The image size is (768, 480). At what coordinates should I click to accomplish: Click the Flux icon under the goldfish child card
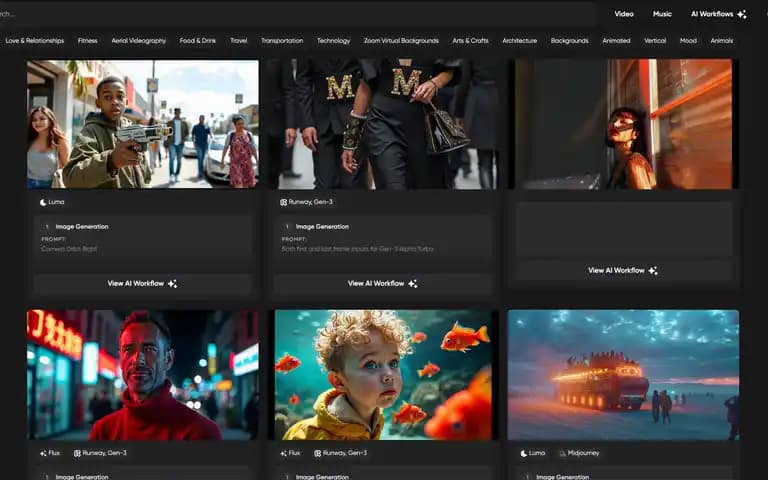283,454
